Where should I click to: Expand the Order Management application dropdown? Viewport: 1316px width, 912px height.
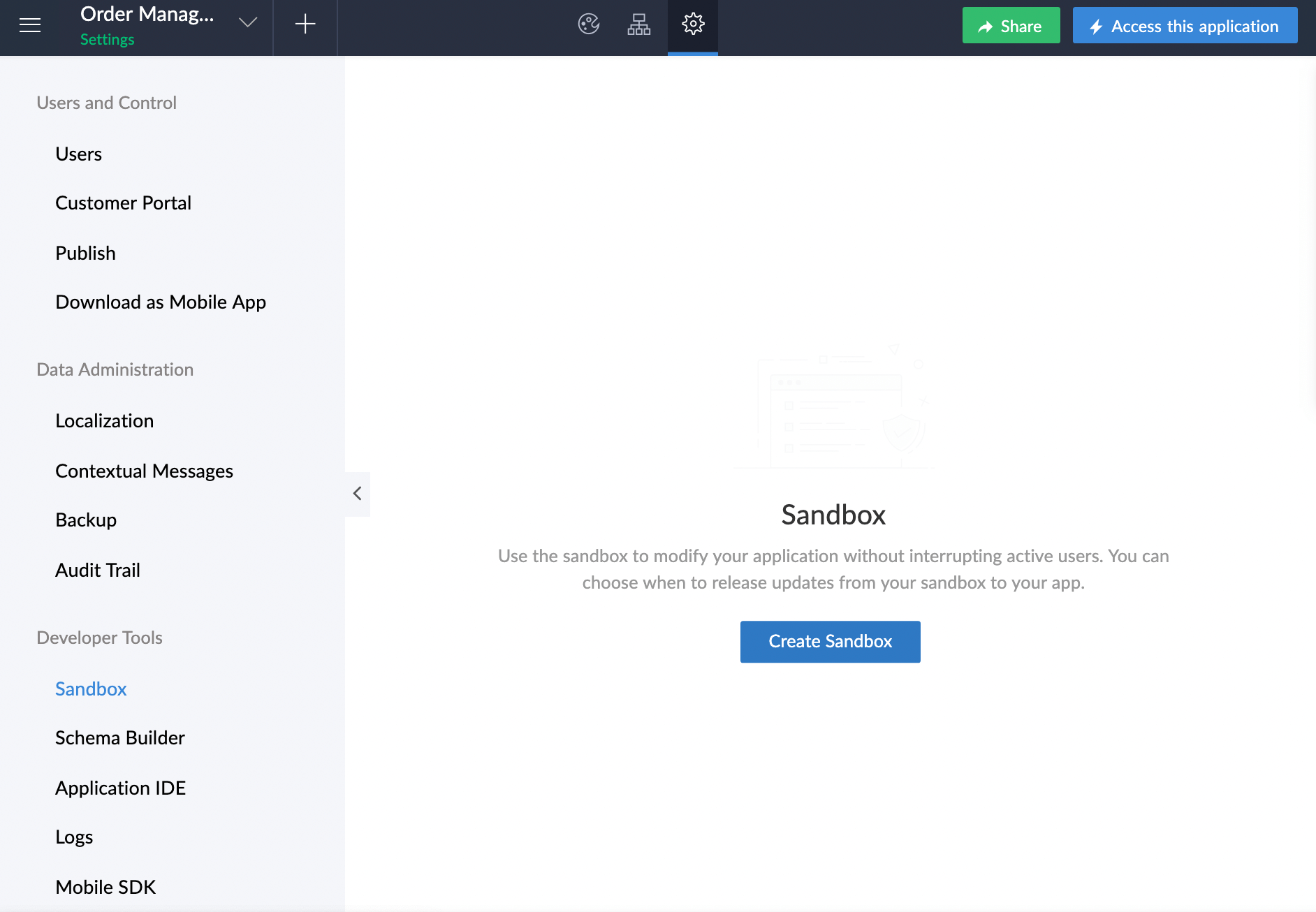[248, 23]
